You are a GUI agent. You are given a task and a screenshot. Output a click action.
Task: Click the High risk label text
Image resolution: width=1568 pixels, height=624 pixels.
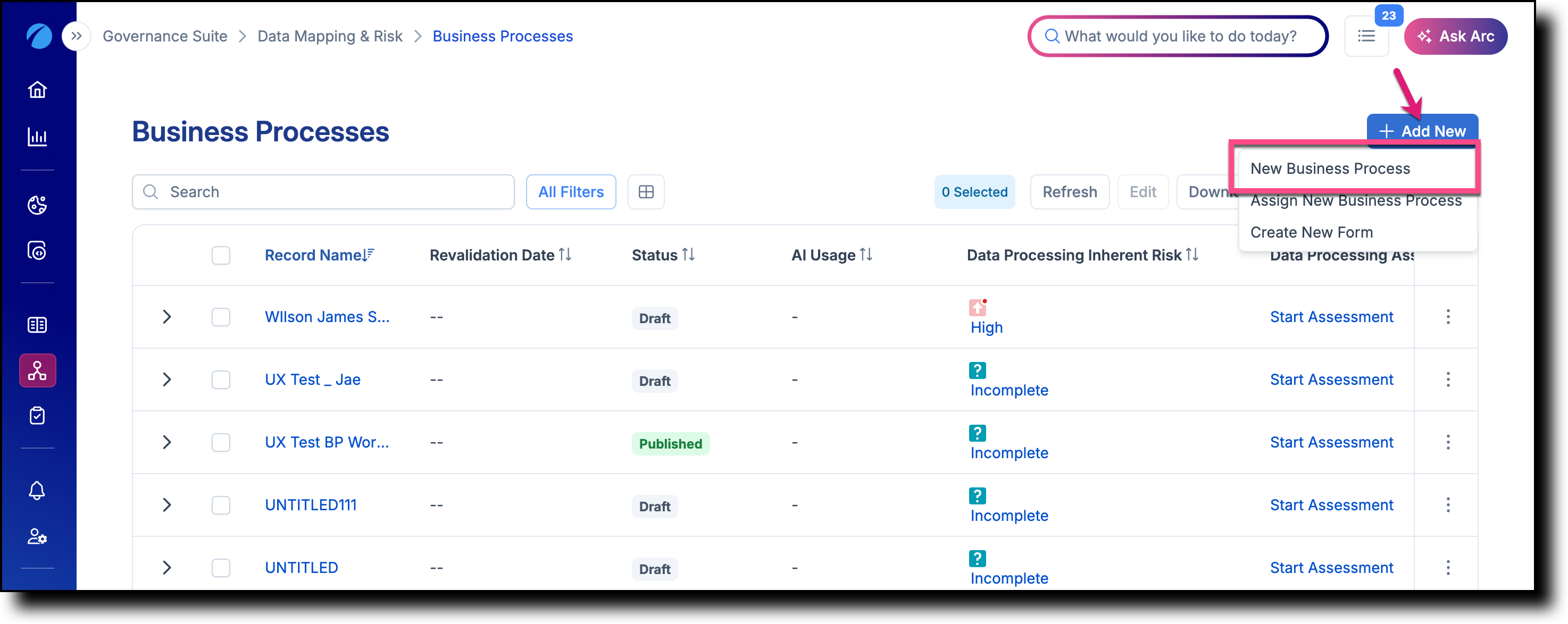coord(986,327)
